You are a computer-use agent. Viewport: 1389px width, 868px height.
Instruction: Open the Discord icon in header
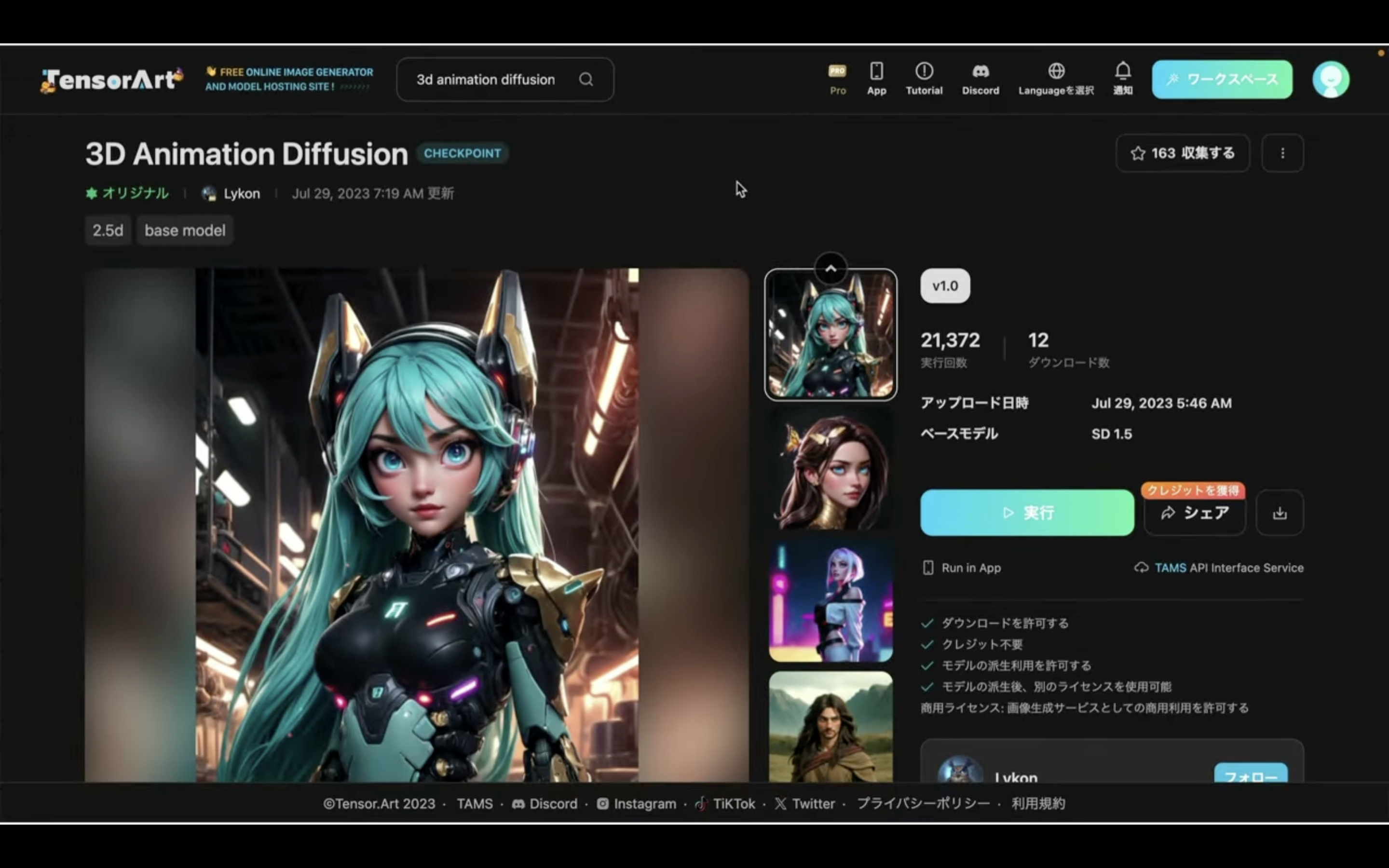coord(980,79)
